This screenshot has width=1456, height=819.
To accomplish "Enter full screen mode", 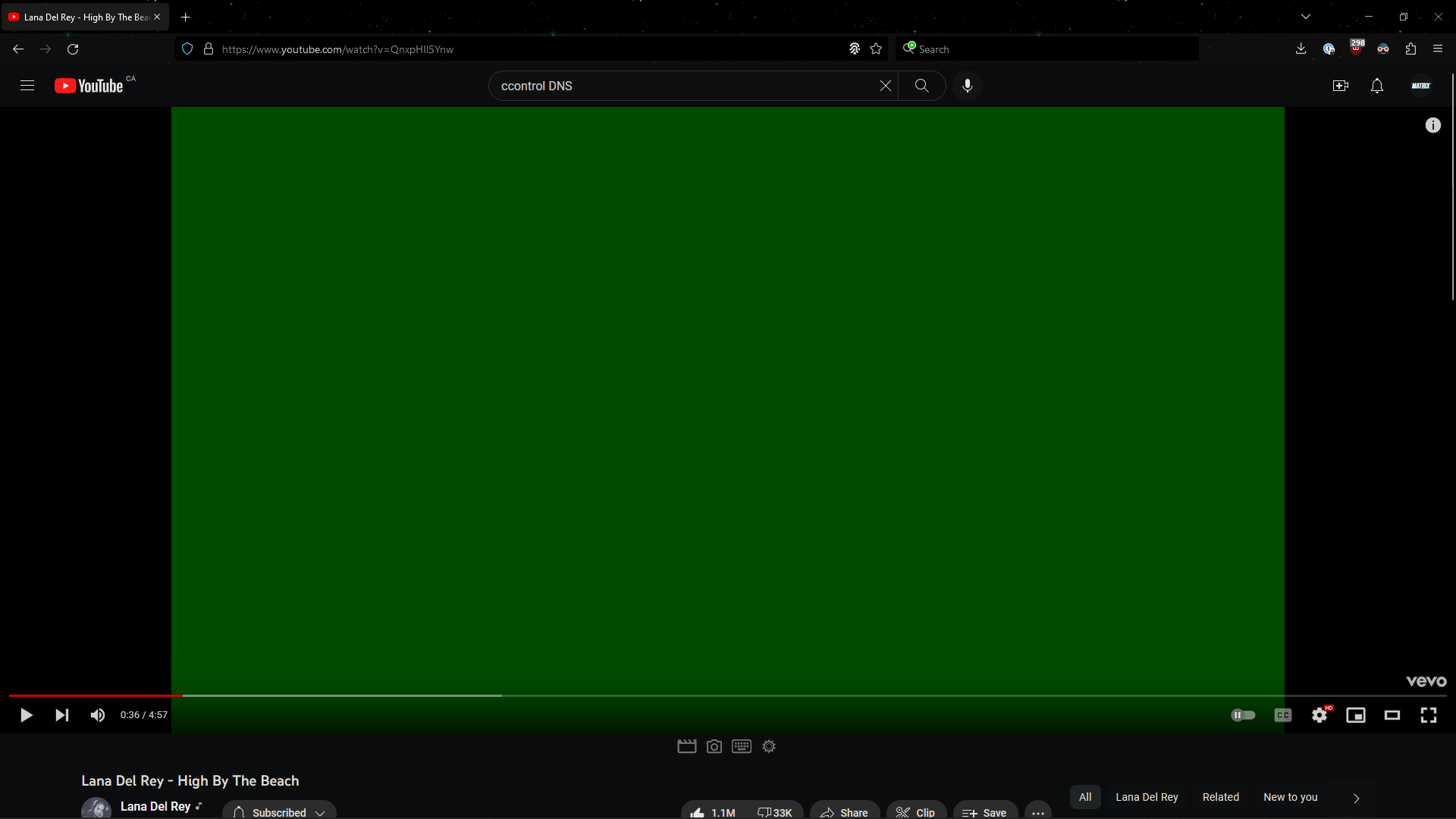I will (x=1428, y=715).
